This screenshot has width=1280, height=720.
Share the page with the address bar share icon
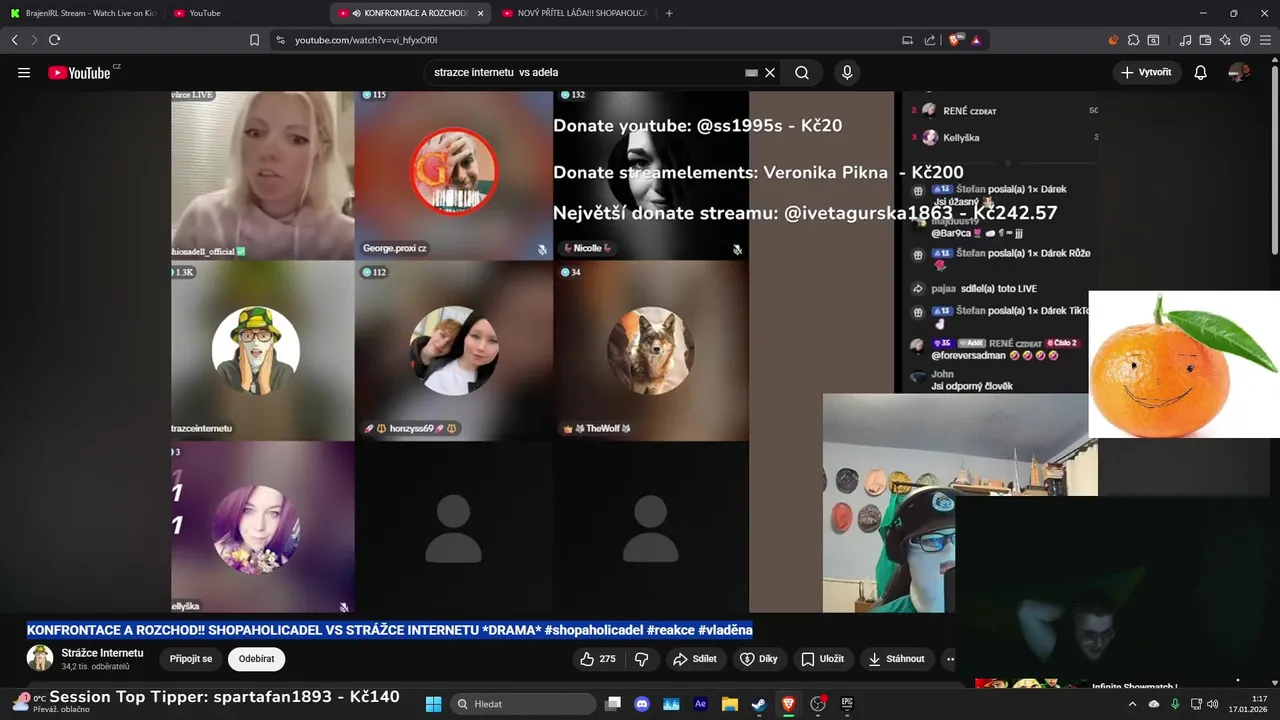point(930,40)
